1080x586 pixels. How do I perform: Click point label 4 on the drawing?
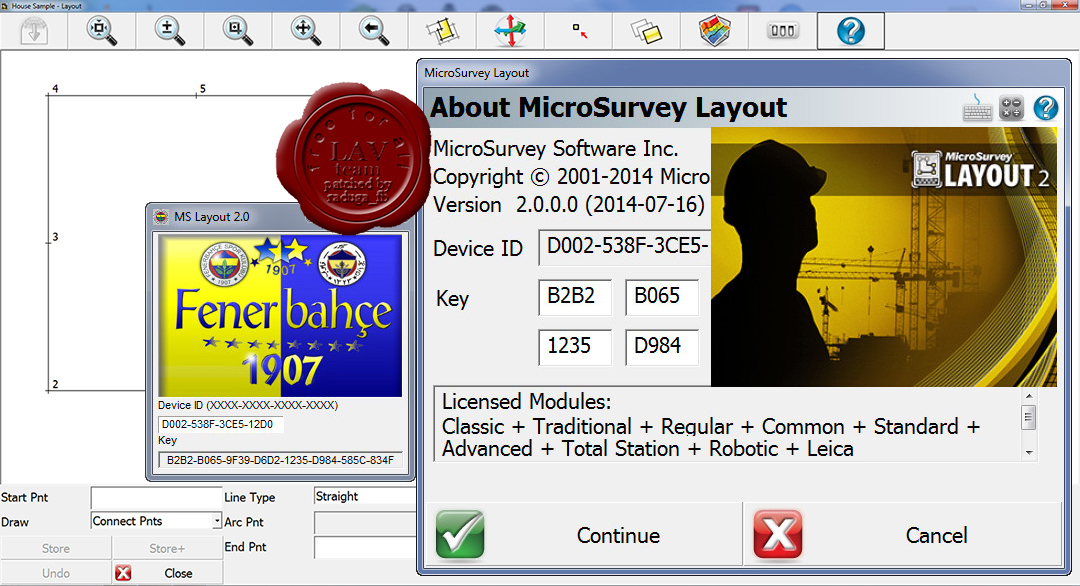[x=55, y=88]
